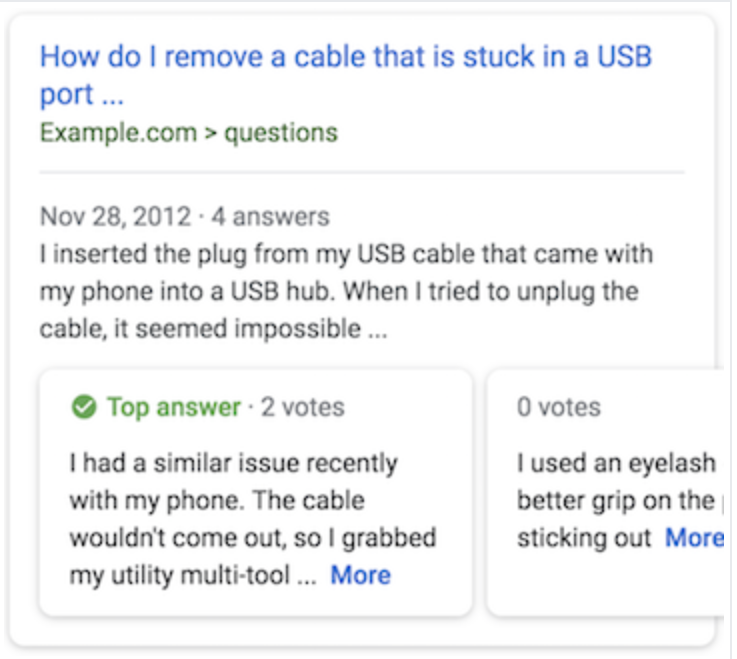Viewport: 737px width, 659px height.
Task: Click the "2 votes" count text
Action: point(302,407)
